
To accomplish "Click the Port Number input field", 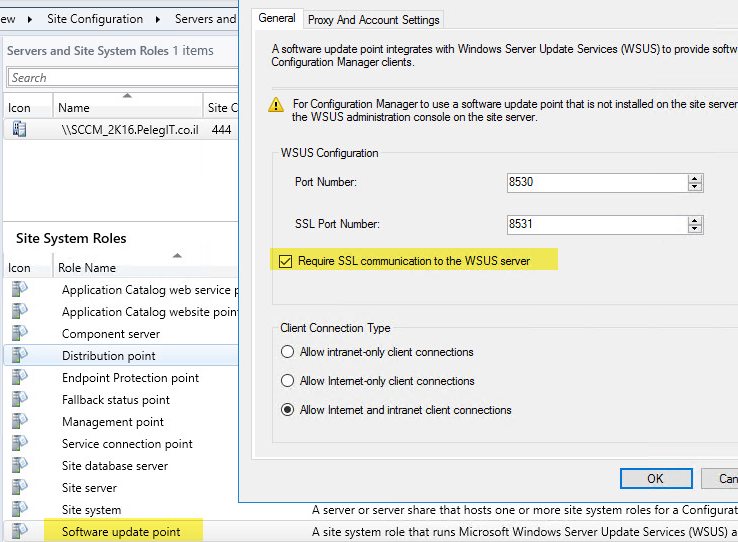I will (597, 183).
